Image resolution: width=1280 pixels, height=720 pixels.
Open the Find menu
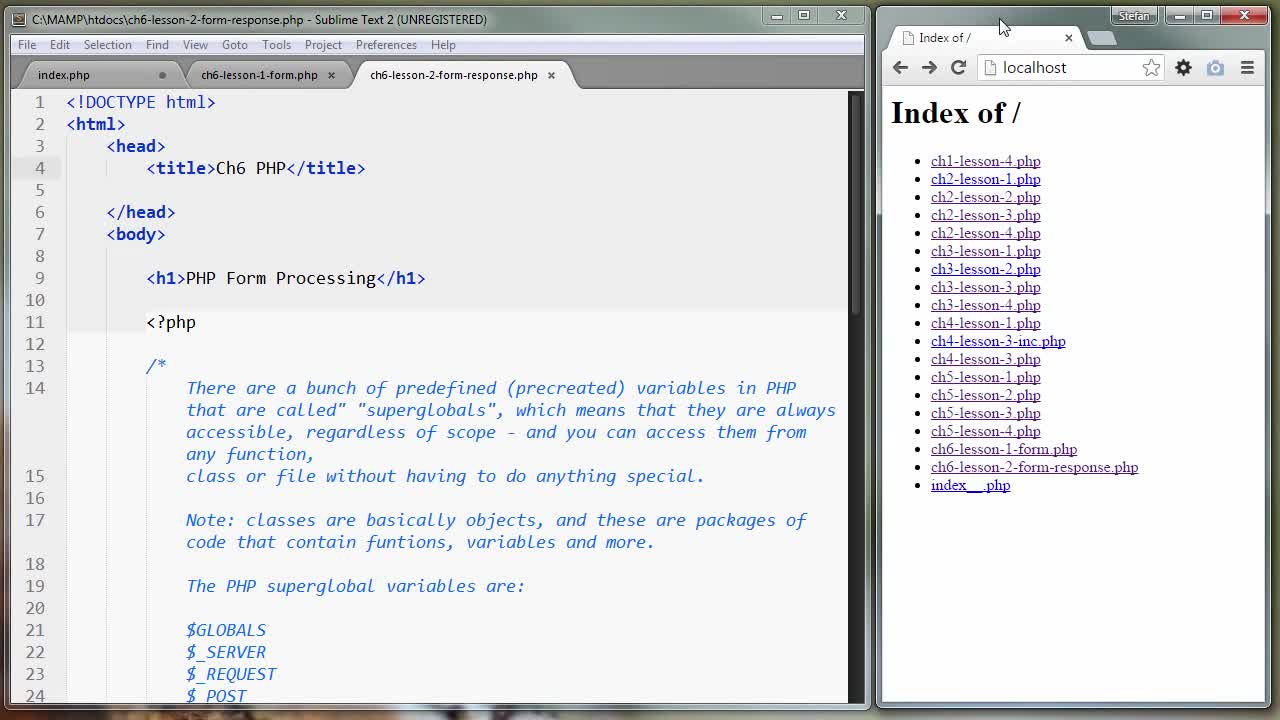(157, 45)
